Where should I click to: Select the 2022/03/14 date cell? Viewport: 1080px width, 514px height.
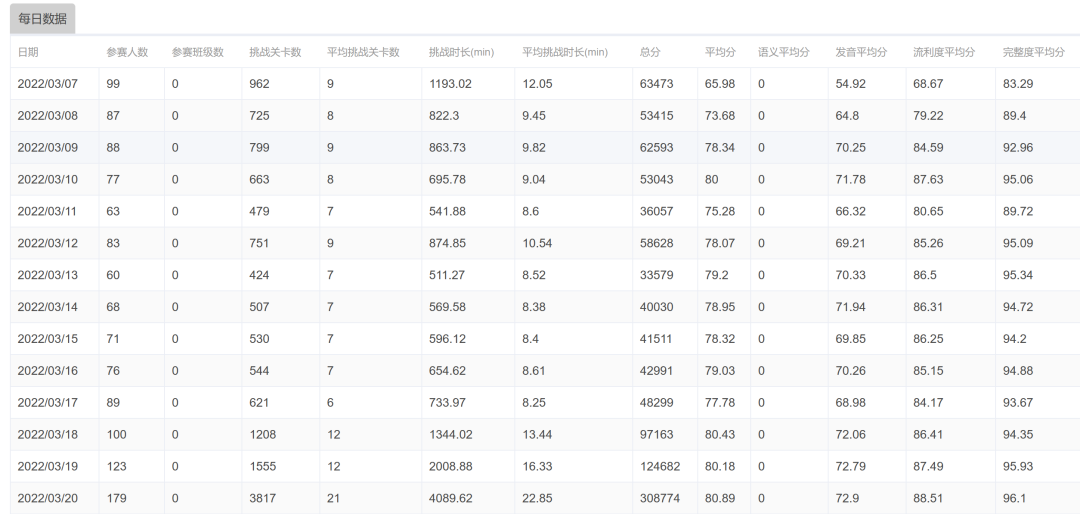47,307
